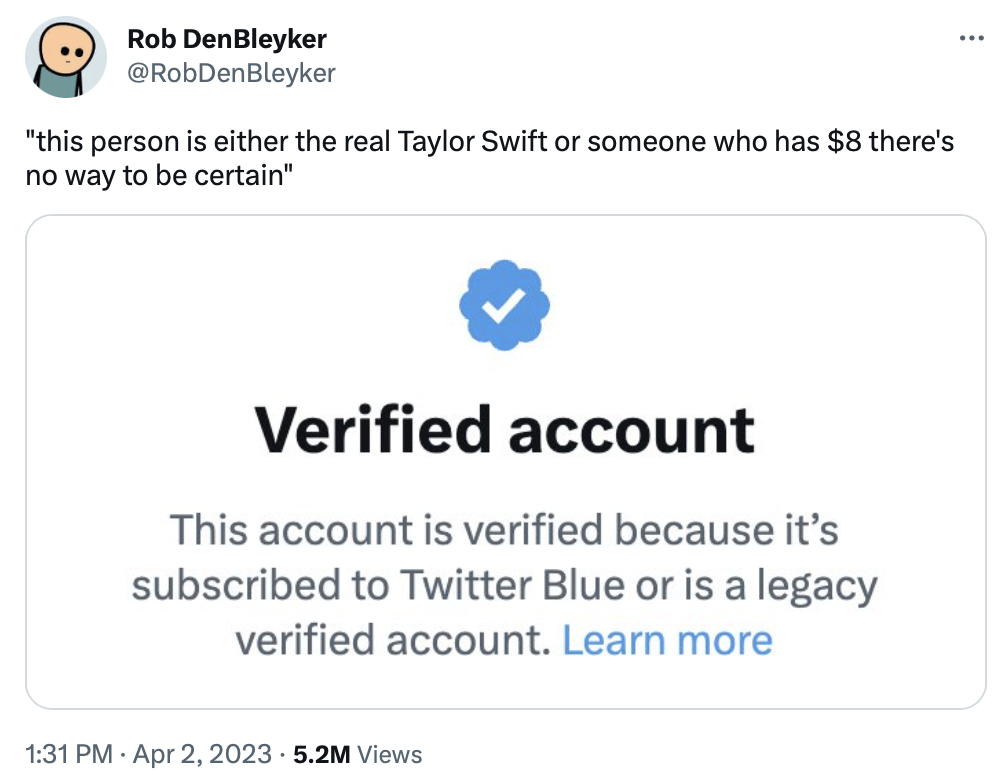The height and width of the screenshot is (780, 1000).
Task: Click the Apr 2, 2023 date
Action: (201, 754)
